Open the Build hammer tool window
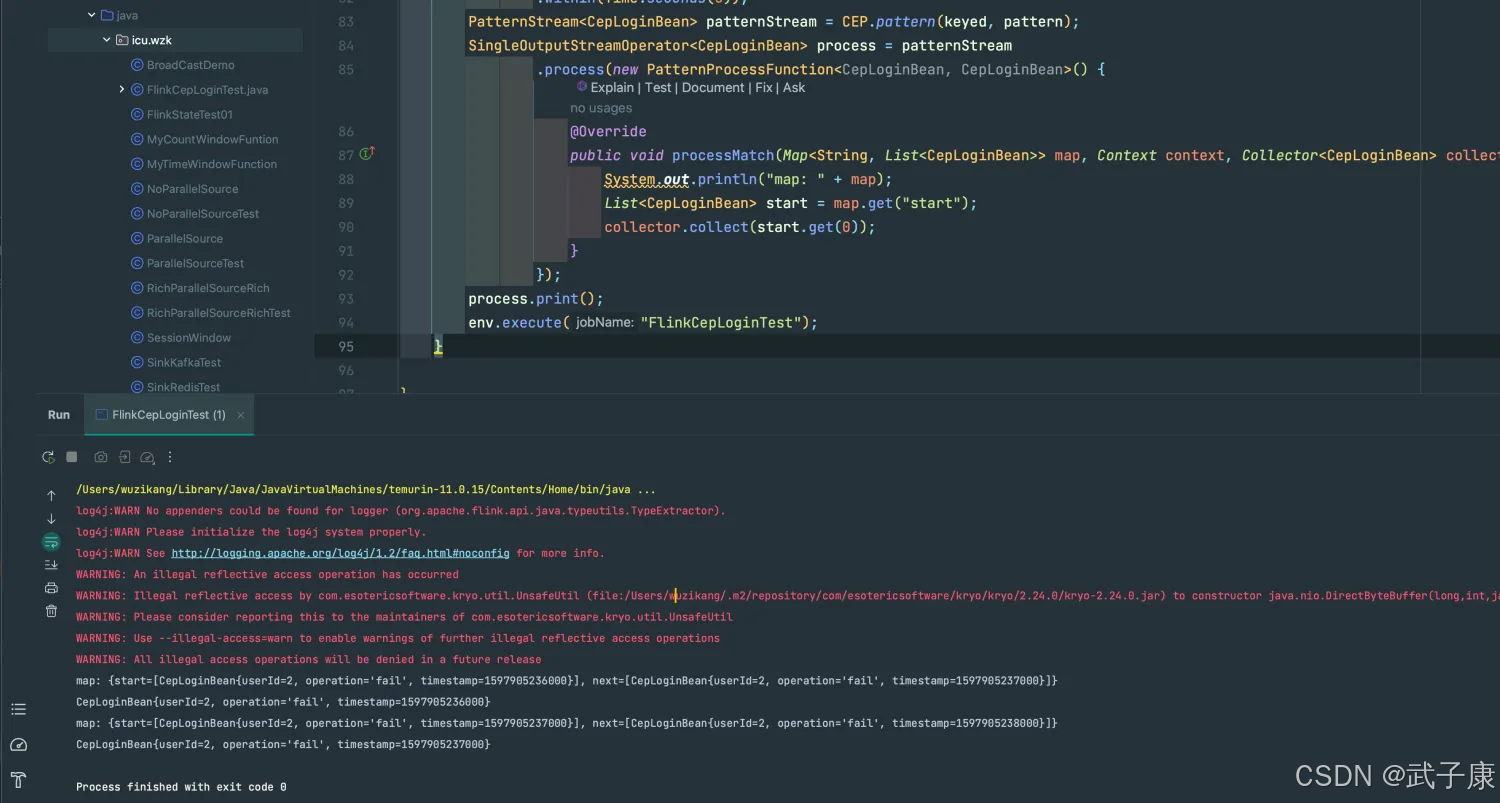 pyautogui.click(x=18, y=780)
